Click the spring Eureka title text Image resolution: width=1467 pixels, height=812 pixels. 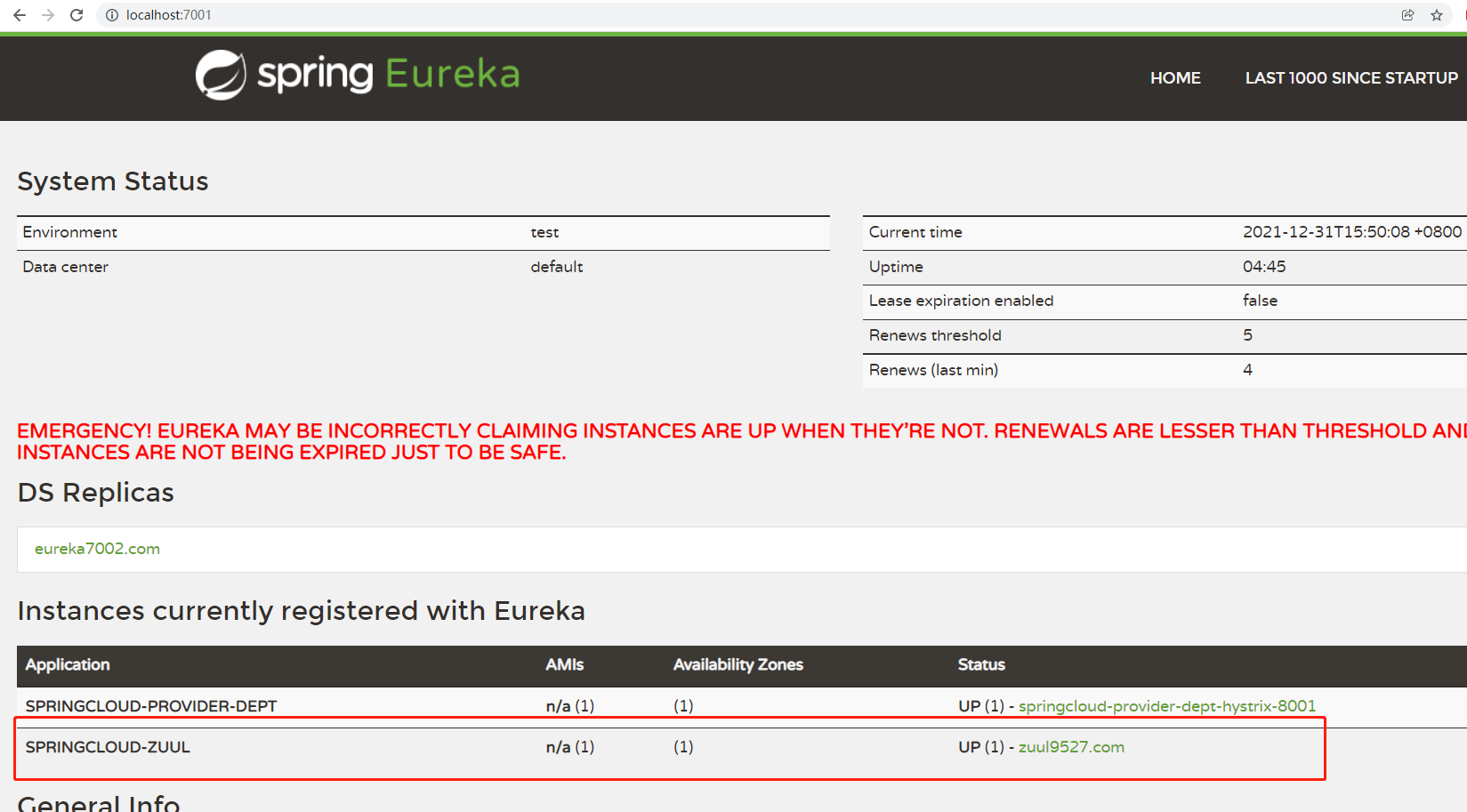coord(389,75)
